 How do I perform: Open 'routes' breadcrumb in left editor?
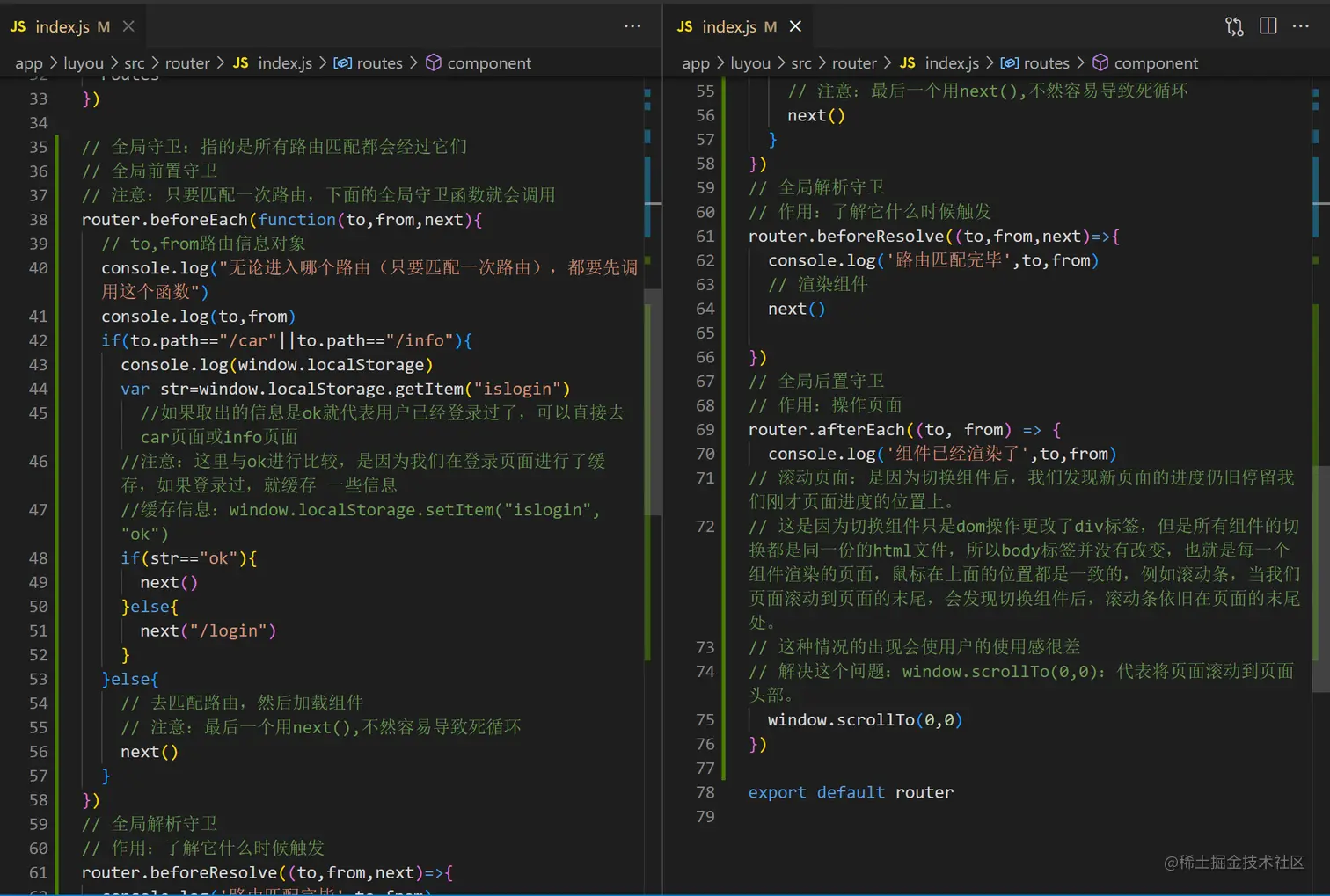379,63
